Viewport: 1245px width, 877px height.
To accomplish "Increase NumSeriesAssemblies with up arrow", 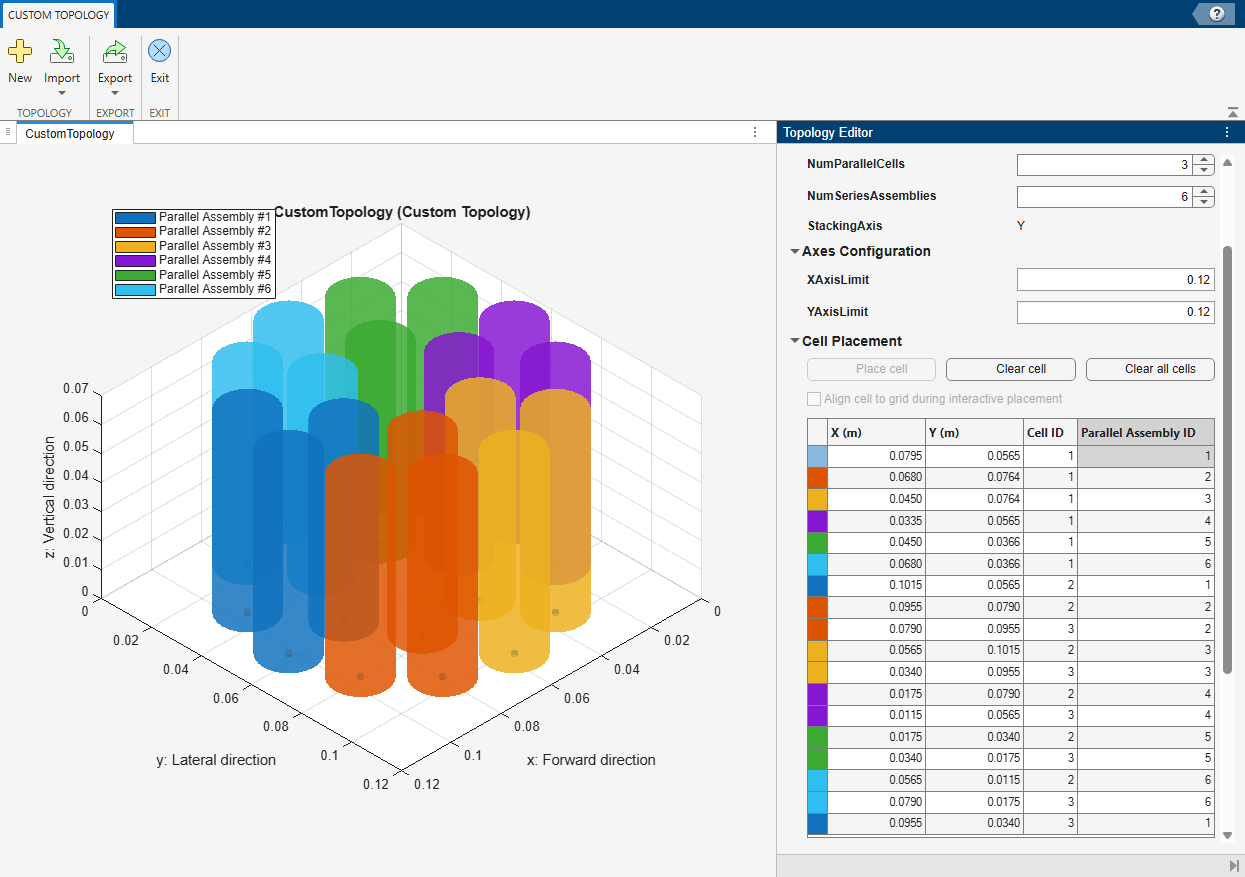I will (x=1205, y=192).
